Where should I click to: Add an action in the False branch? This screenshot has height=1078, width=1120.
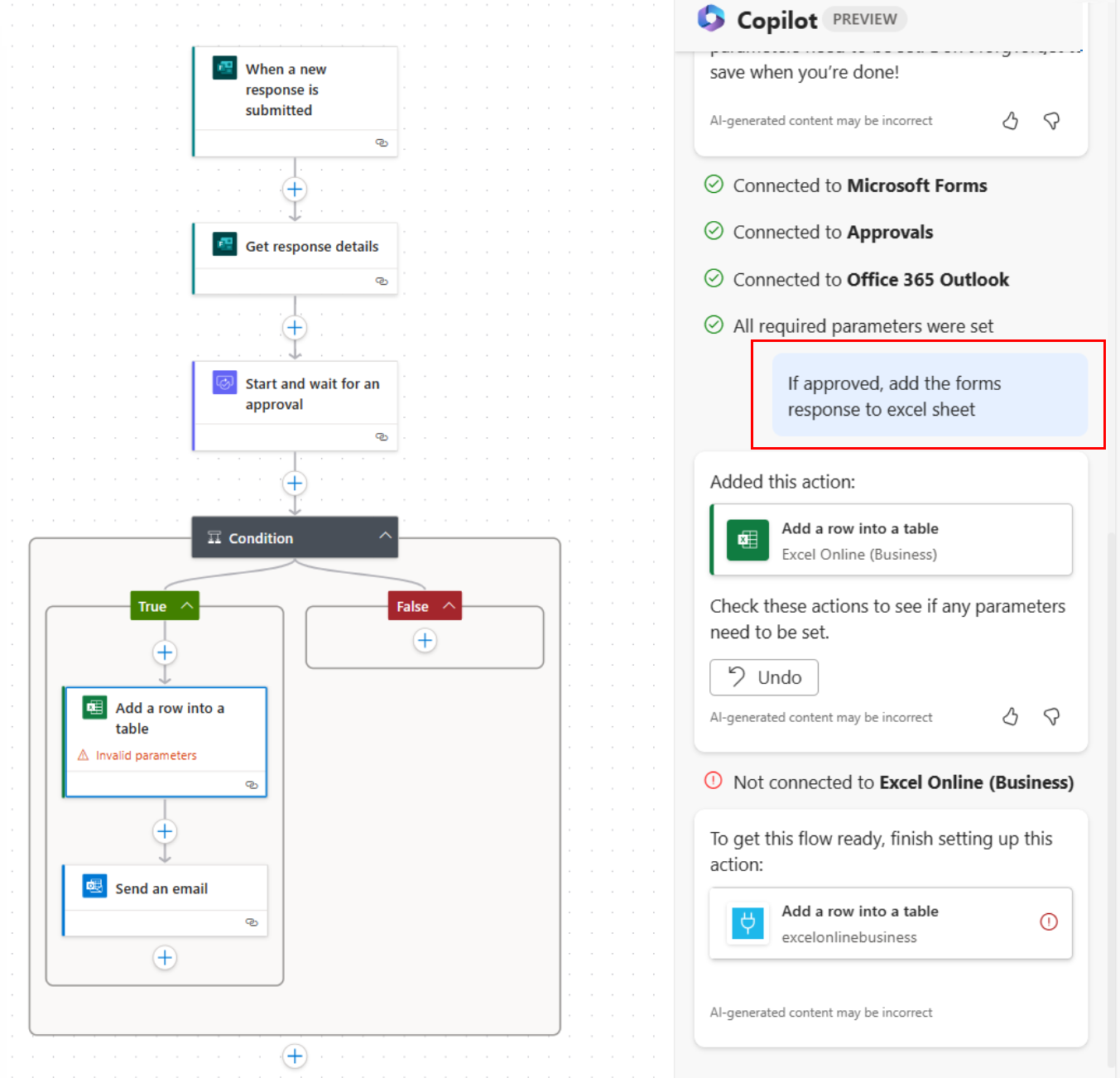(425, 640)
